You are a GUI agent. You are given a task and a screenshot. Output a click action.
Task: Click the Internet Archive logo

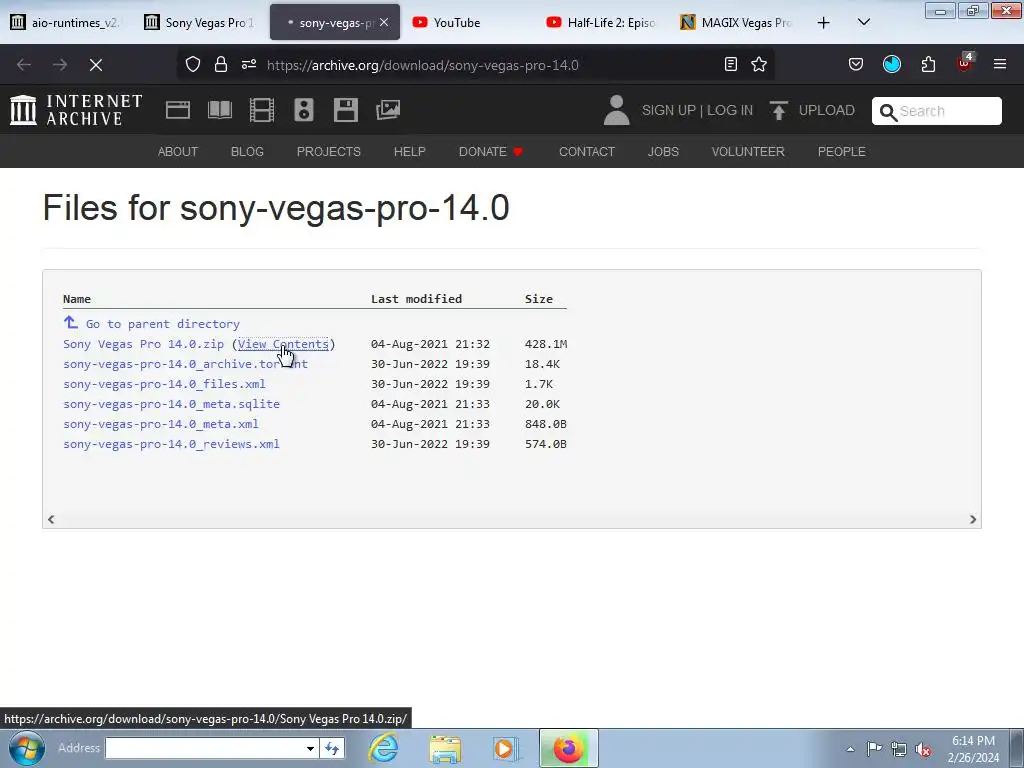click(x=76, y=110)
